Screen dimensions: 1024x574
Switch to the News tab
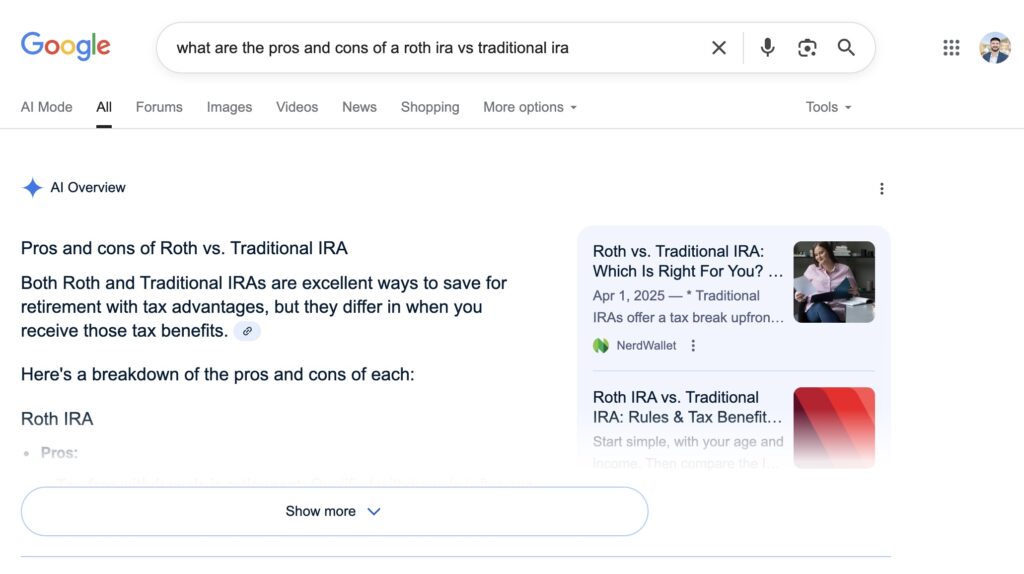pyautogui.click(x=359, y=107)
